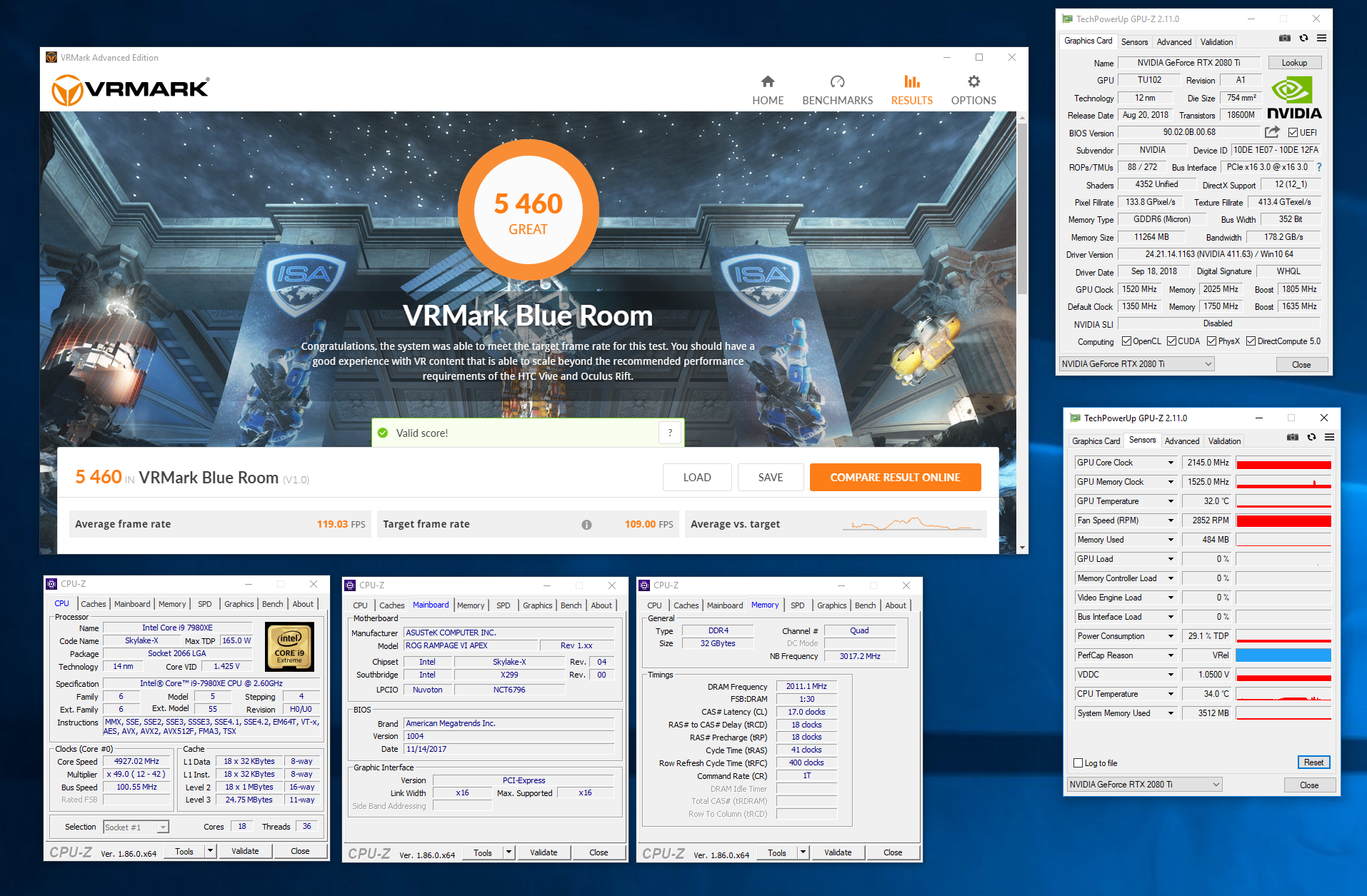
Task: Expand the Power Consumption sensor dropdown
Action: pos(1171,636)
